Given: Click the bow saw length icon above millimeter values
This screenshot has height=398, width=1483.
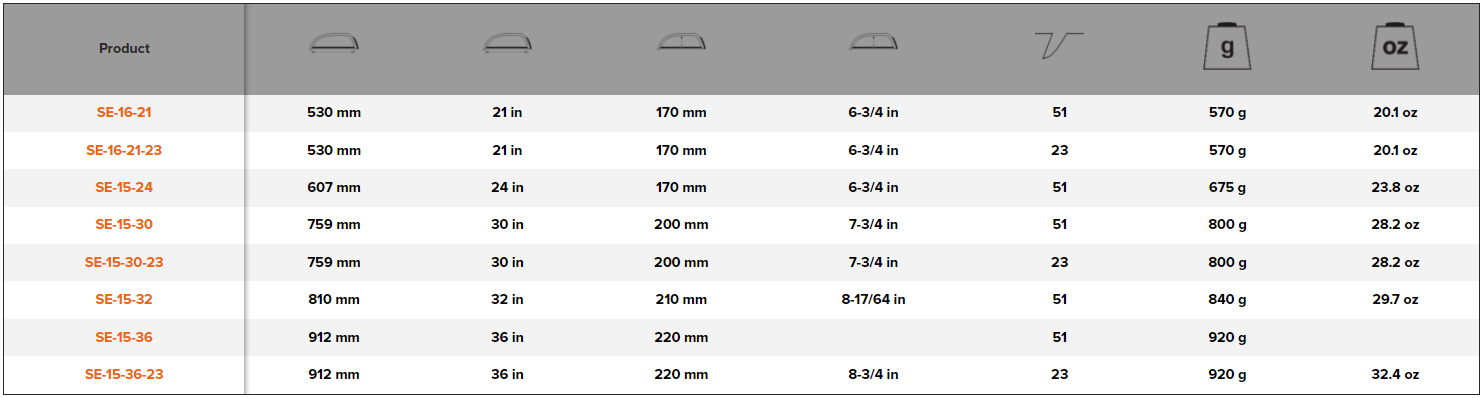Looking at the screenshot, I should point(334,43).
